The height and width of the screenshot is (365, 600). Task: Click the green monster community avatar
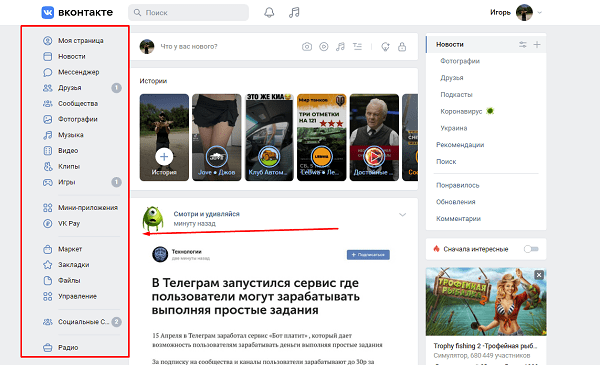pos(153,218)
